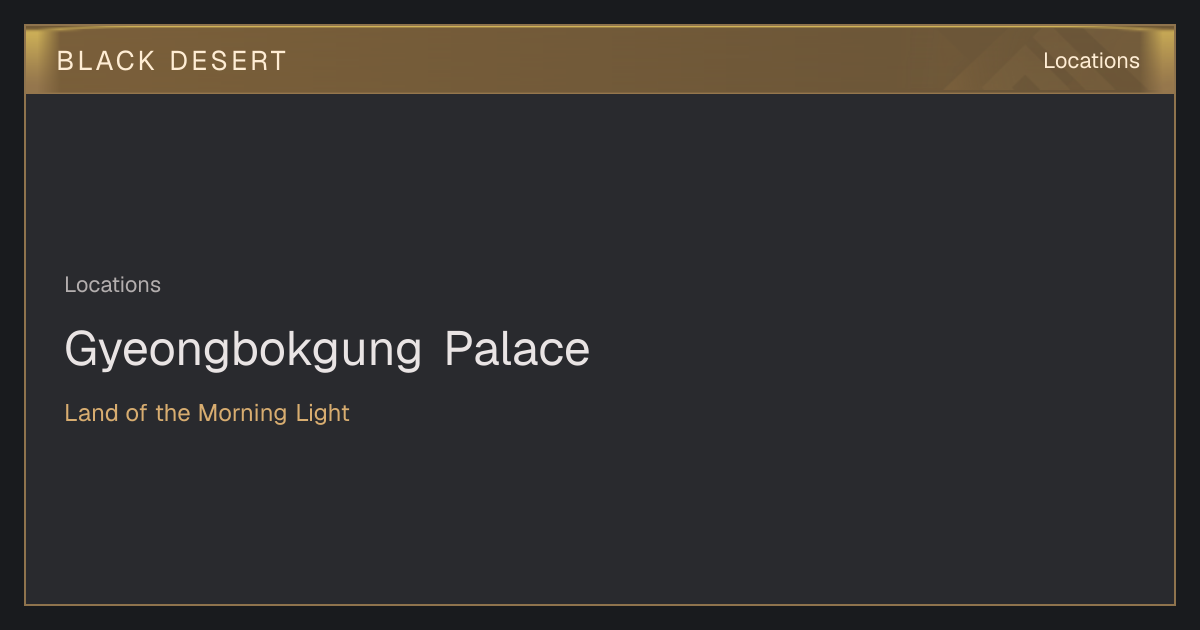This screenshot has height=630, width=1200.
Task: Click Morning Light in the gold subtitle
Action: 274,413
